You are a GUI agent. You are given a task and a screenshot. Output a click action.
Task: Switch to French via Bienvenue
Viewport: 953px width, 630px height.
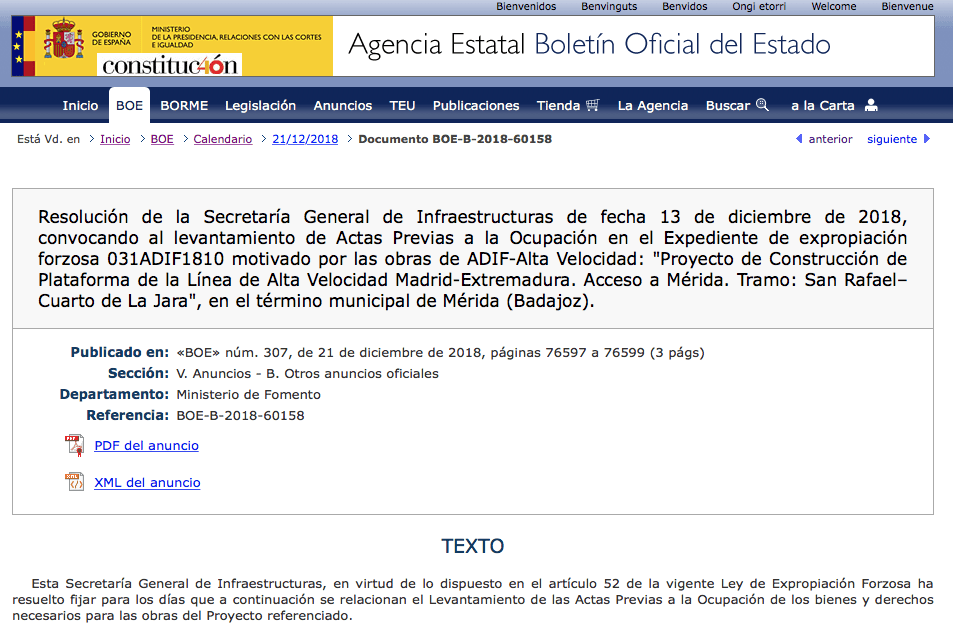pyautogui.click(x=907, y=6)
